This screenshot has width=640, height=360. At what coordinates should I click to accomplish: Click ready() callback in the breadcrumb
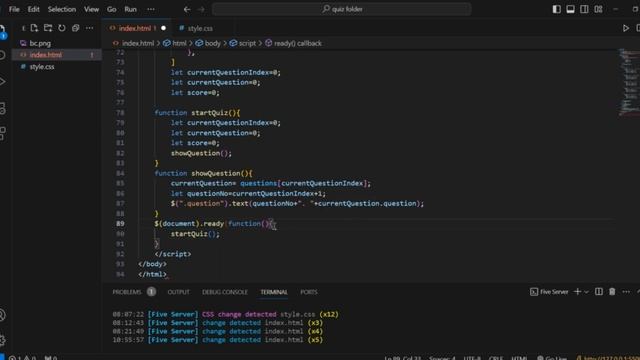pos(298,43)
